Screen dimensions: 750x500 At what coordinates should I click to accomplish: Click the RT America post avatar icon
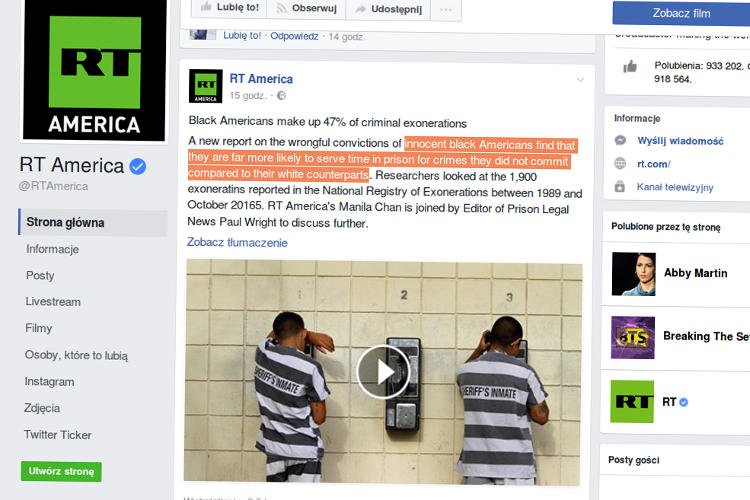click(206, 86)
